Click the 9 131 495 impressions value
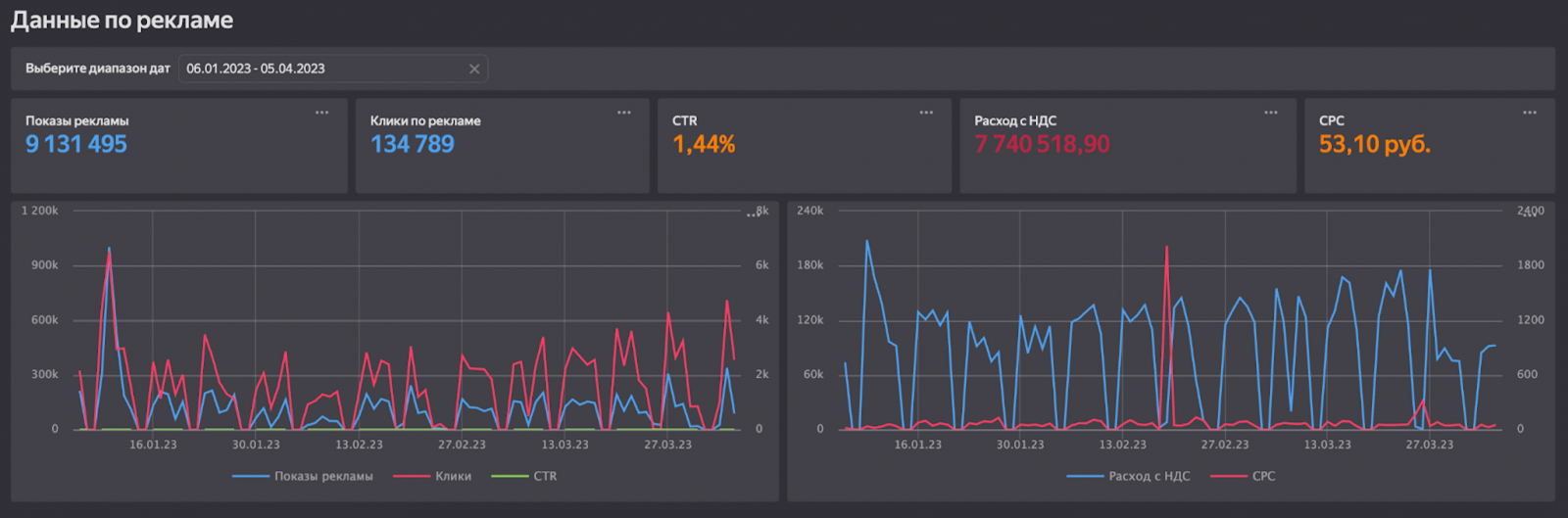 (76, 144)
